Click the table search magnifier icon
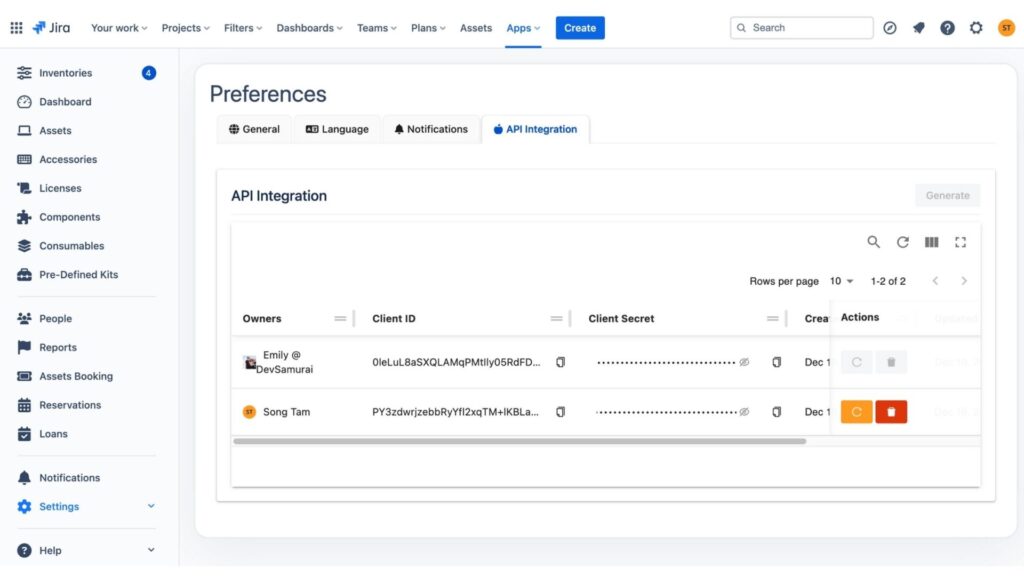1024x576 pixels. [x=873, y=242]
